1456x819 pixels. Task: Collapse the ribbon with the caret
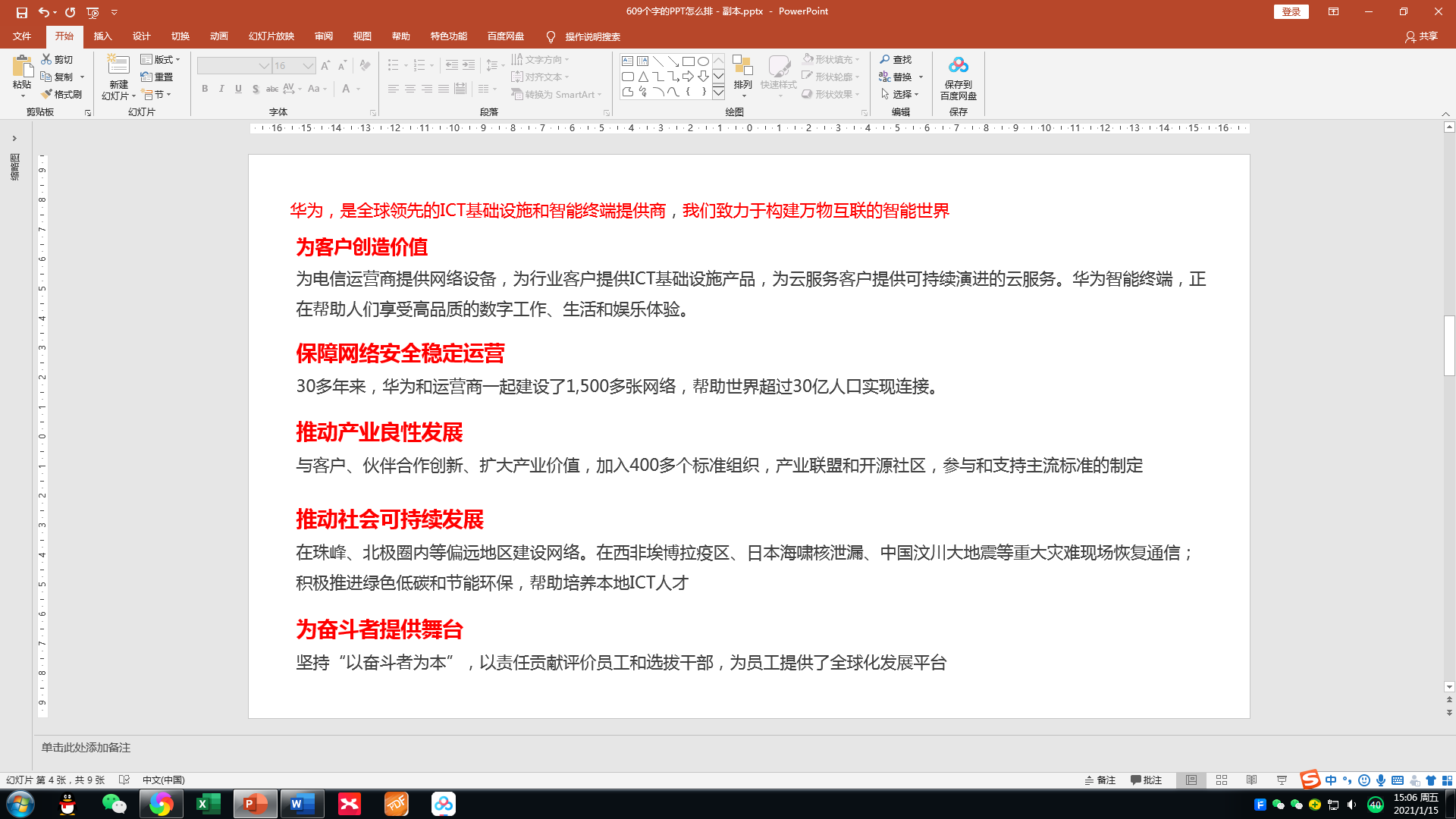(x=1445, y=114)
